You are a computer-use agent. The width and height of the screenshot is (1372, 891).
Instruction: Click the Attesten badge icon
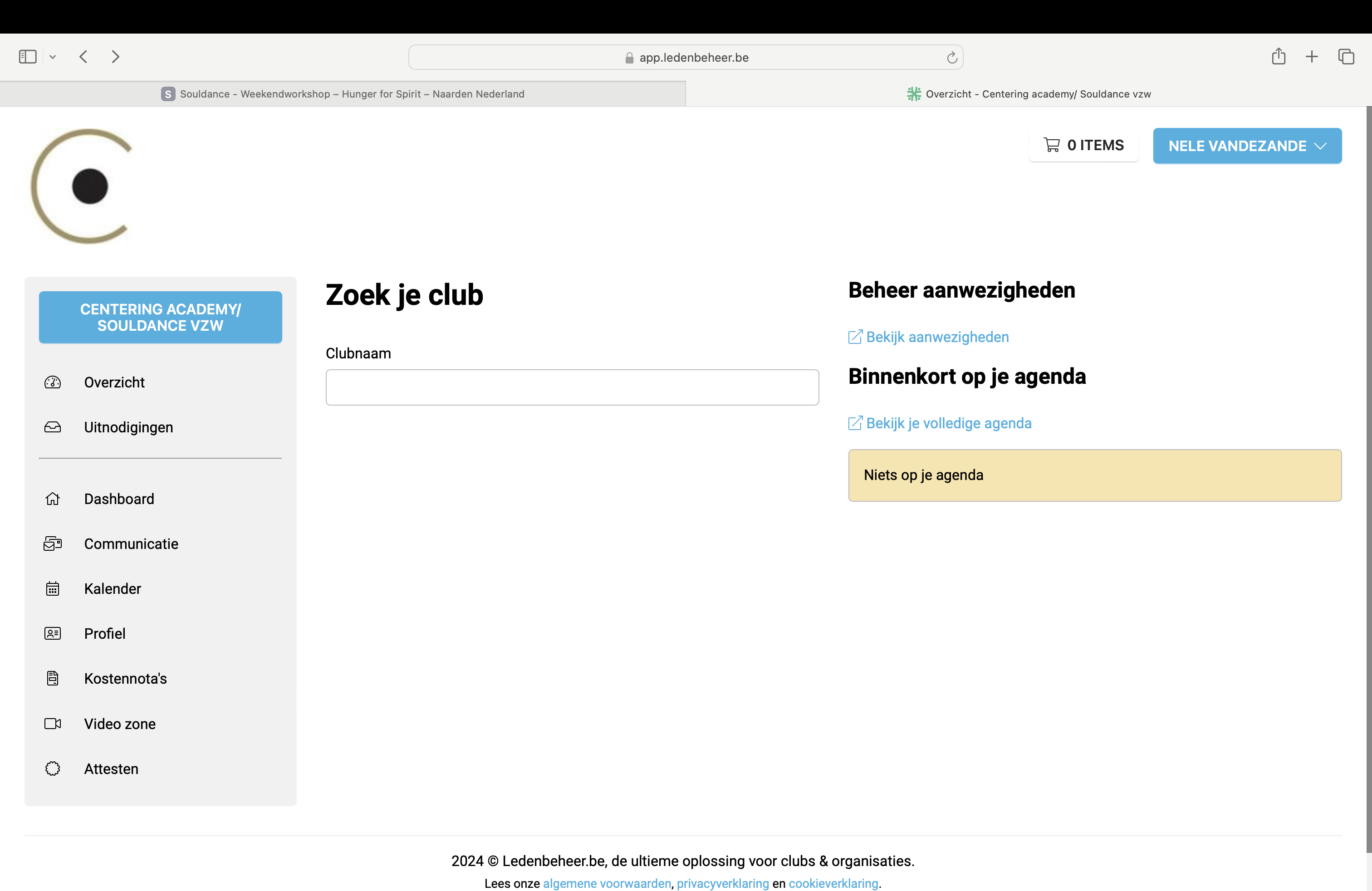click(x=53, y=768)
